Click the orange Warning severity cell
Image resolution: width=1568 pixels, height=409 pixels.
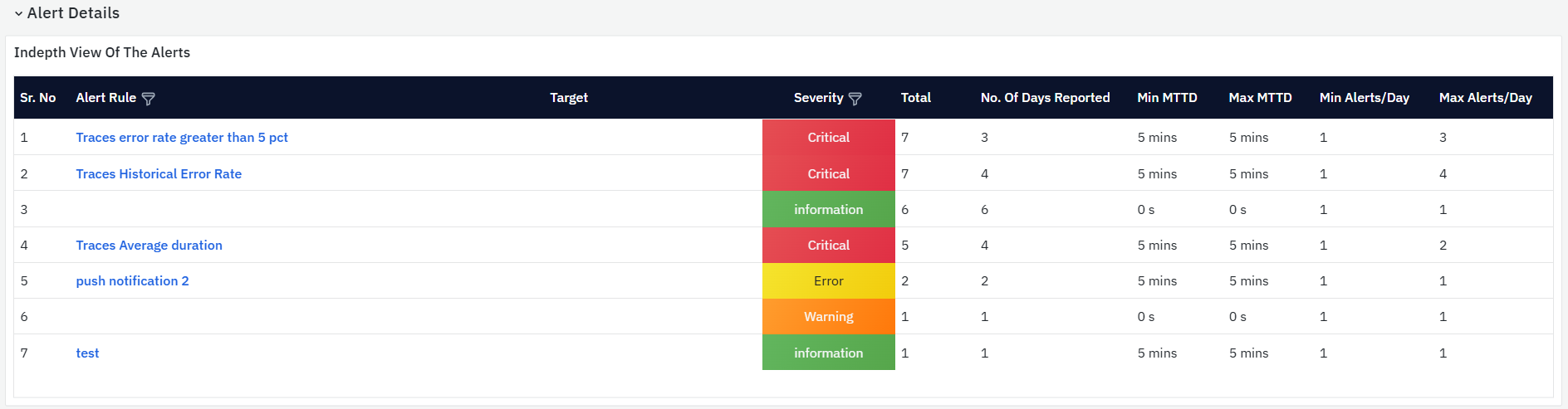[x=828, y=317]
